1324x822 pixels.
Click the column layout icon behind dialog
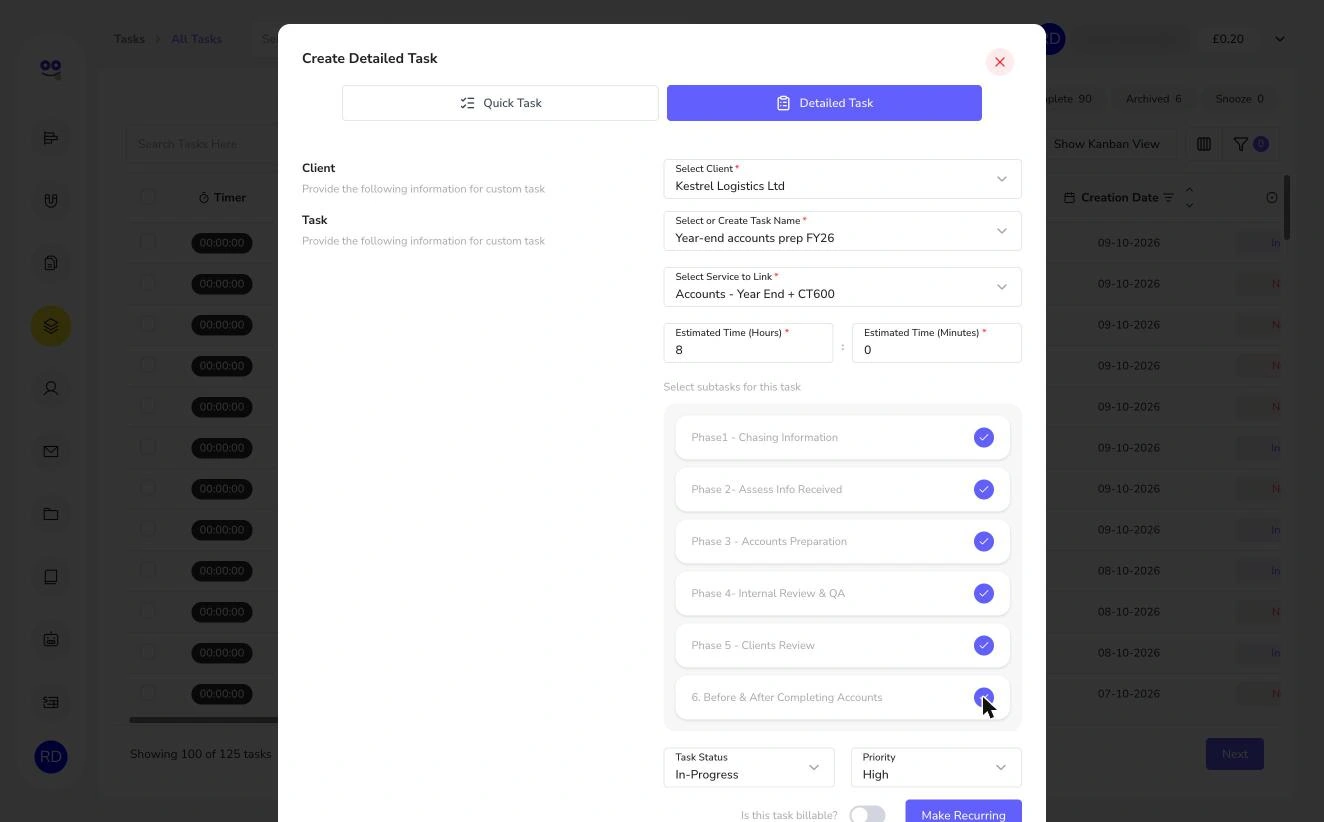1204,144
